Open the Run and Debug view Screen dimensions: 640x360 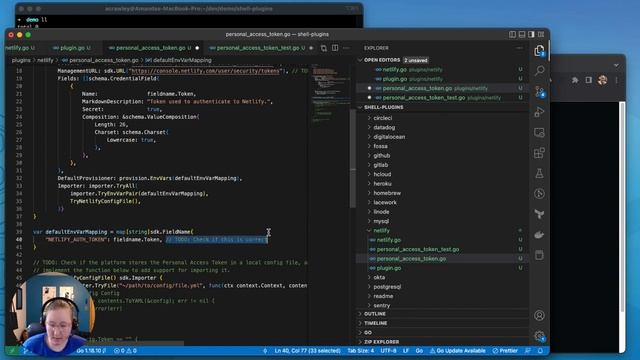(x=539, y=112)
